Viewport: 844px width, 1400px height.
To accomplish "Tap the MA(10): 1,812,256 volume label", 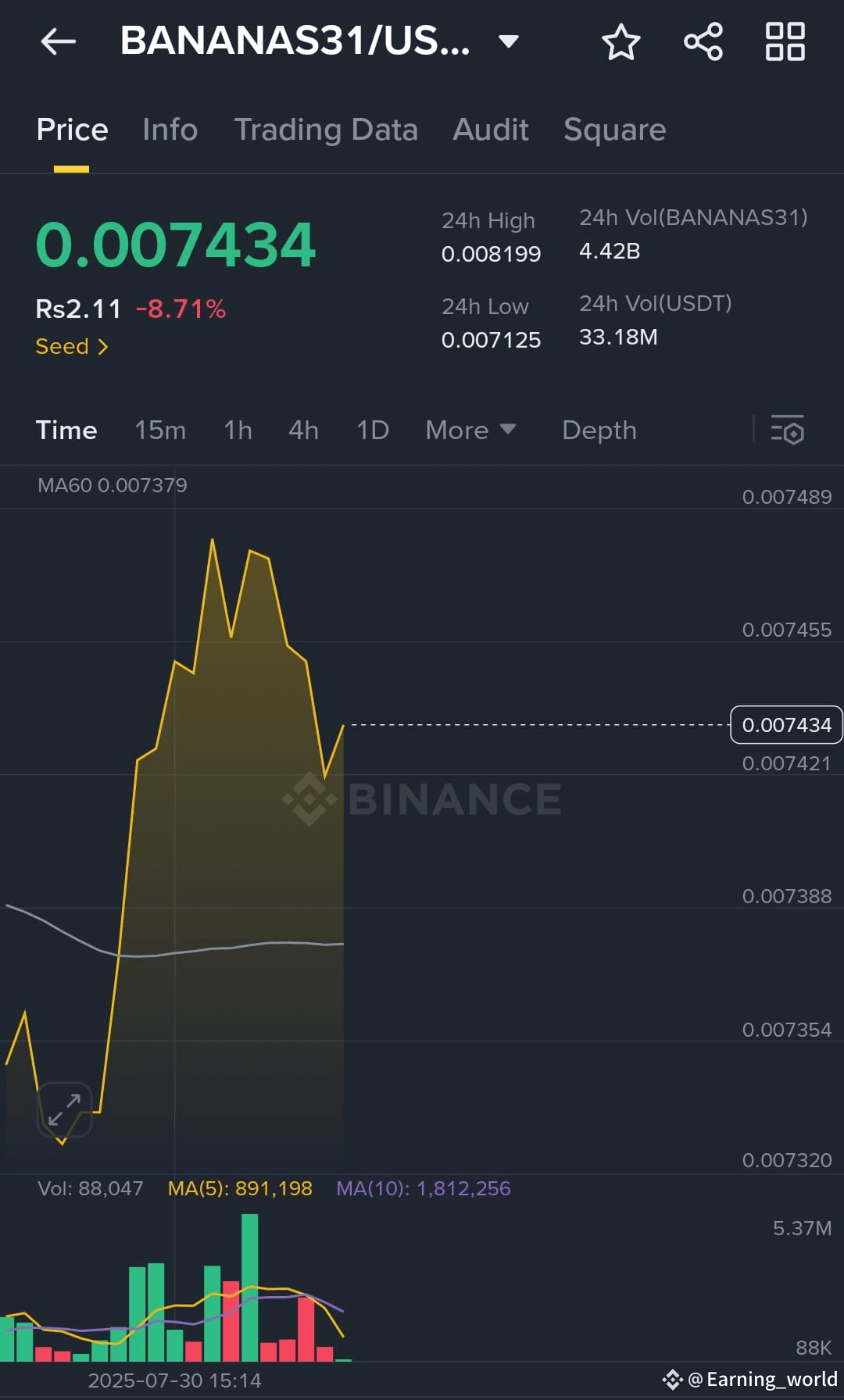I will [x=424, y=1188].
